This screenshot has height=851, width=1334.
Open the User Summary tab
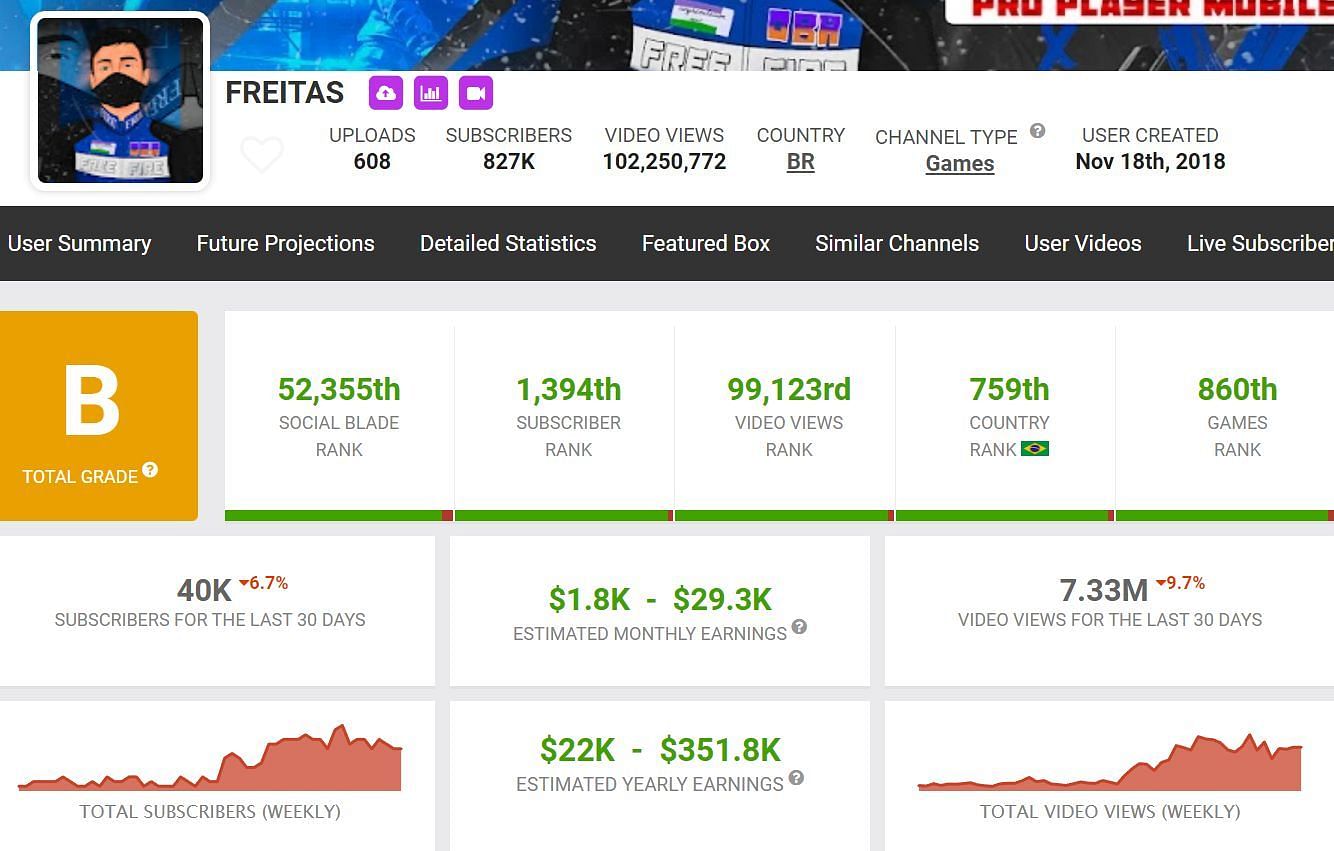(79, 243)
